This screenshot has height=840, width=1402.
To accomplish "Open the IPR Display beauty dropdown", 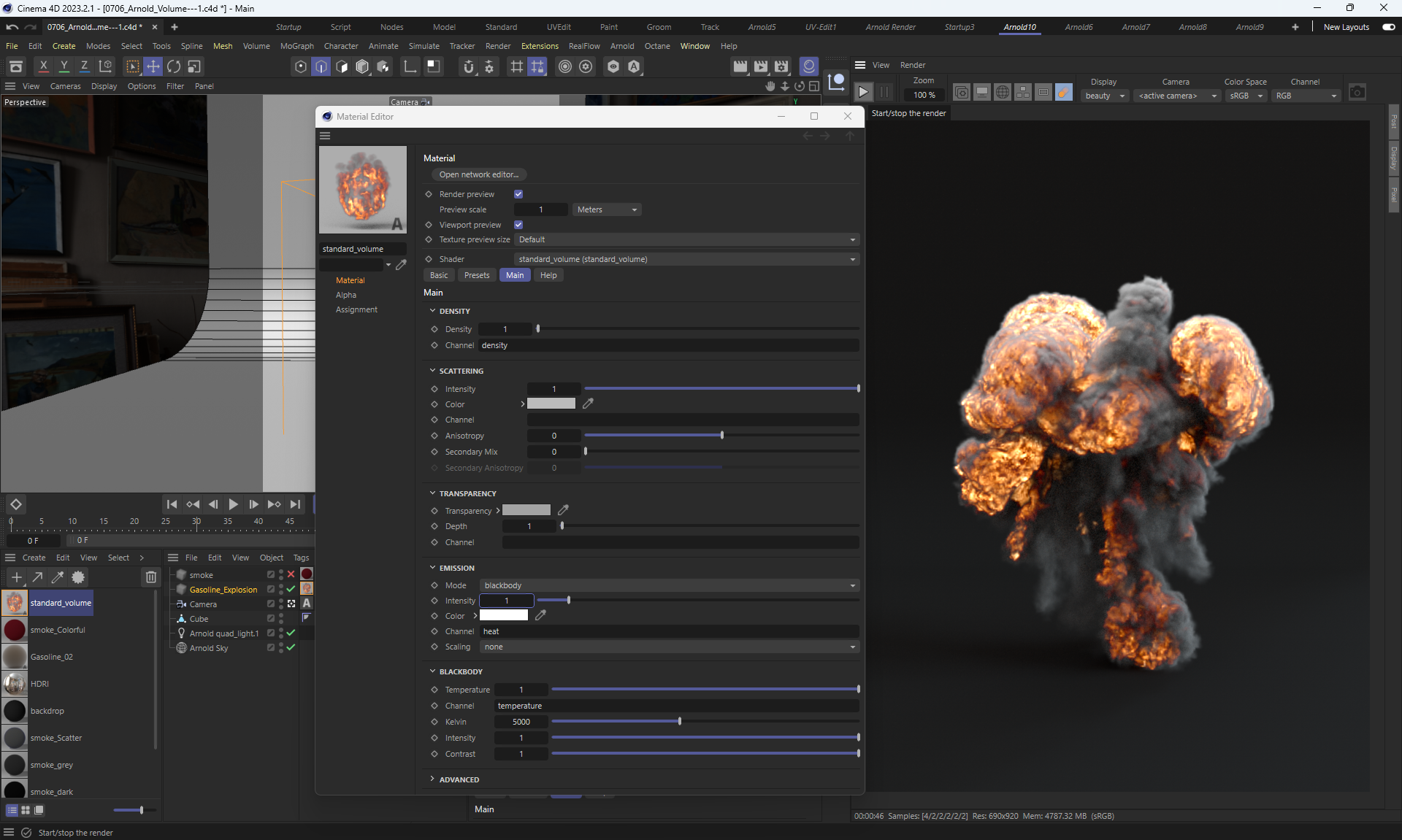I will pos(1105,96).
